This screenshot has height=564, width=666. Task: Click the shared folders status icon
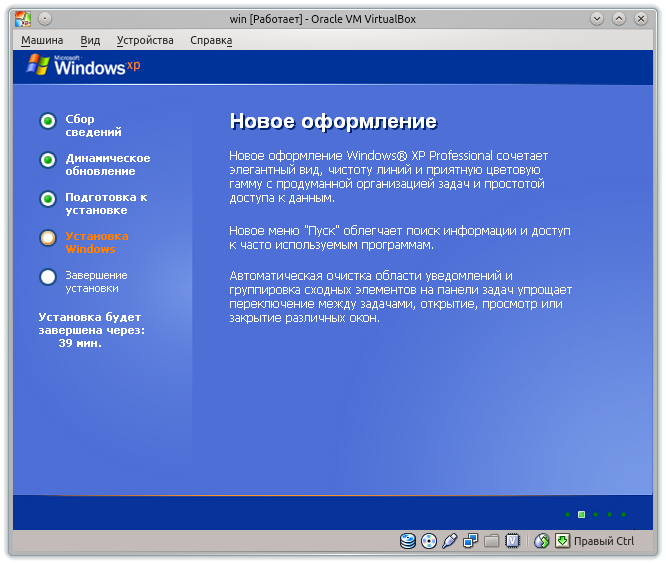coord(491,541)
